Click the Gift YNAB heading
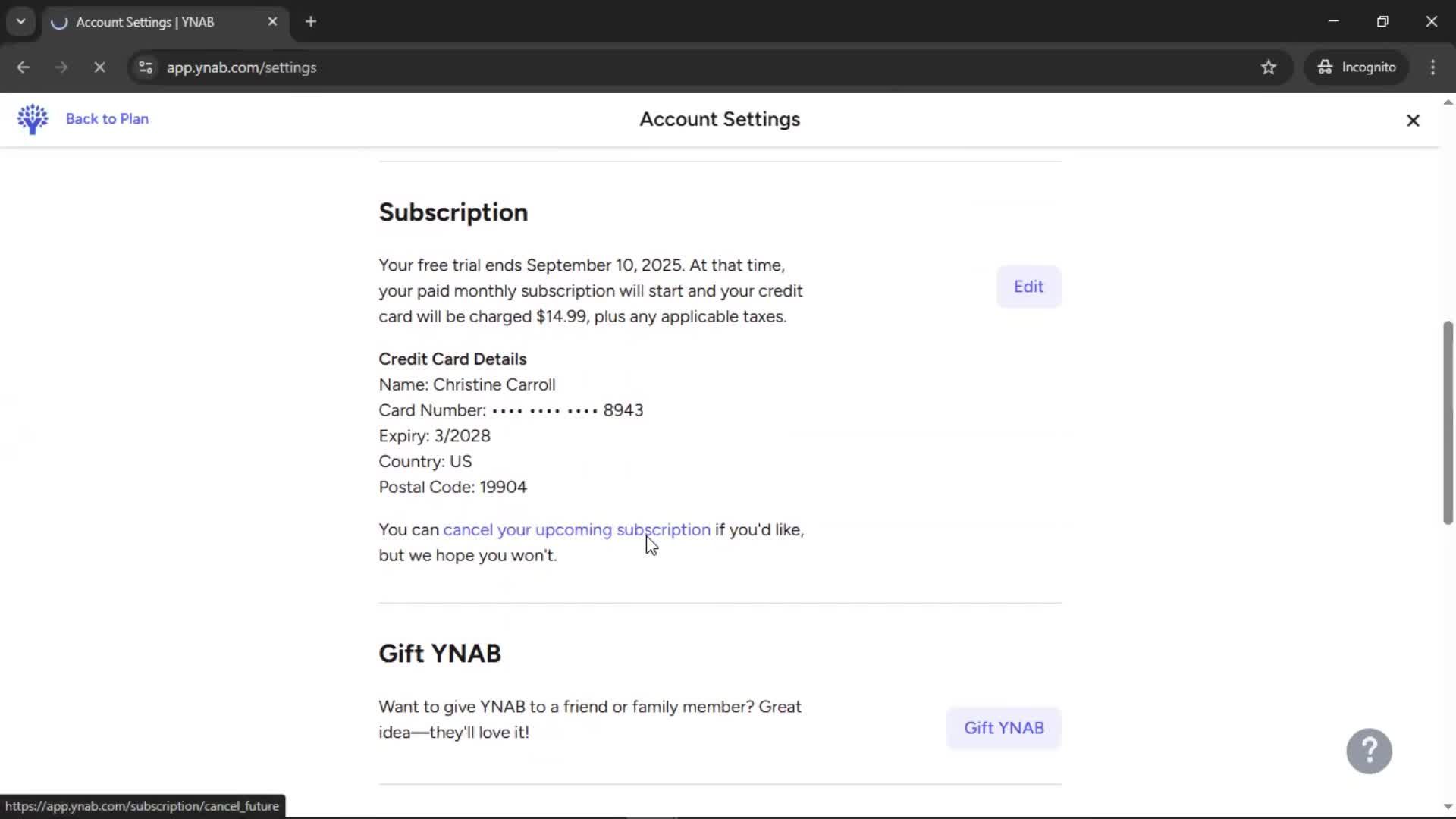This screenshot has width=1456, height=819. pyautogui.click(x=440, y=654)
